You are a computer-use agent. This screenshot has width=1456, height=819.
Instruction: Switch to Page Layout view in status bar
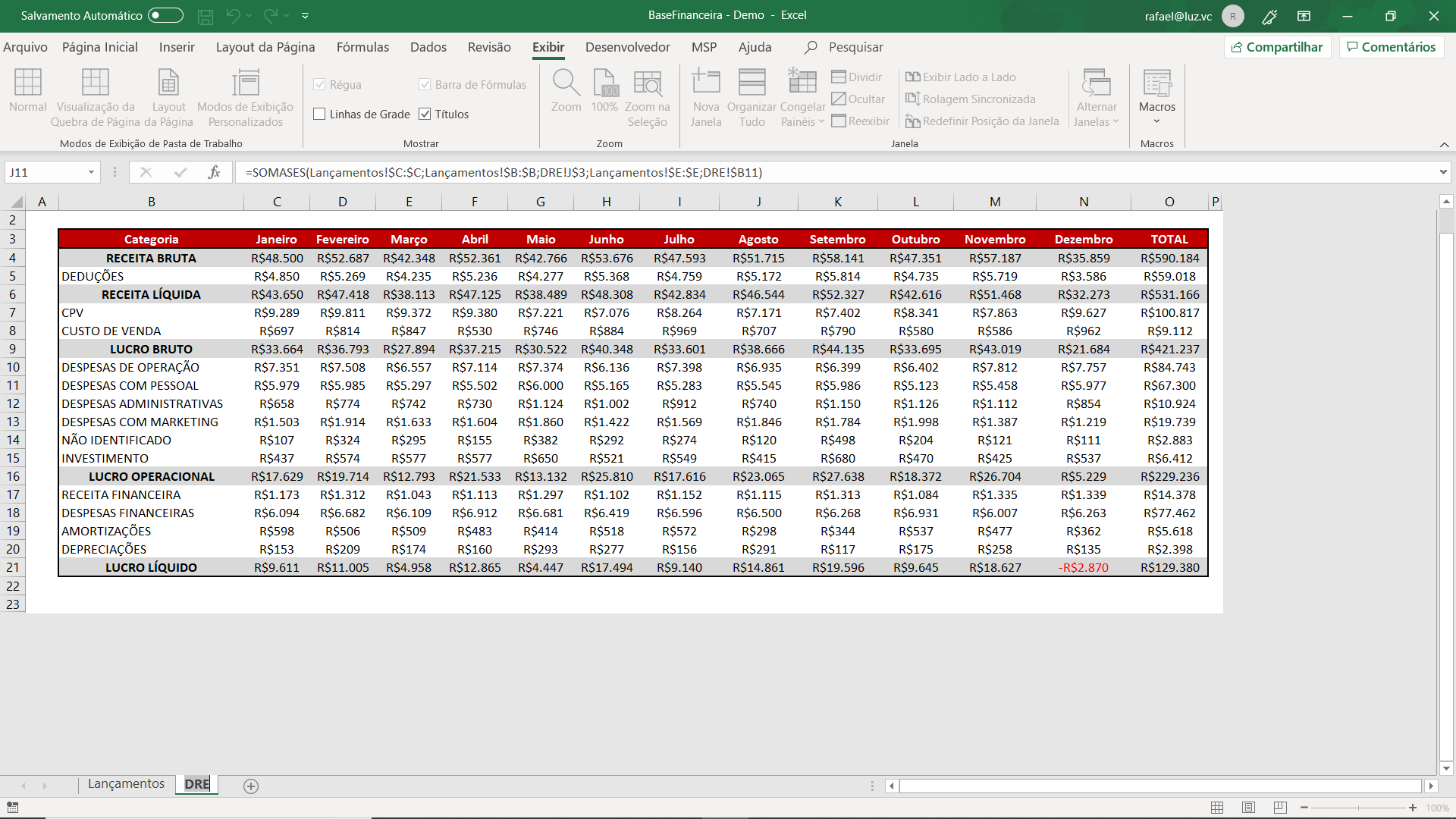[1248, 808]
